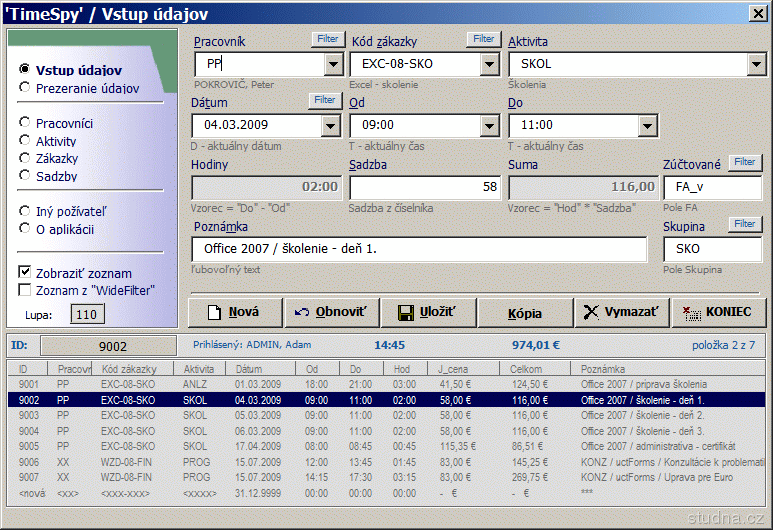The width and height of the screenshot is (773, 530).
Task: Exit the app via KONIEC button
Action: point(719,312)
